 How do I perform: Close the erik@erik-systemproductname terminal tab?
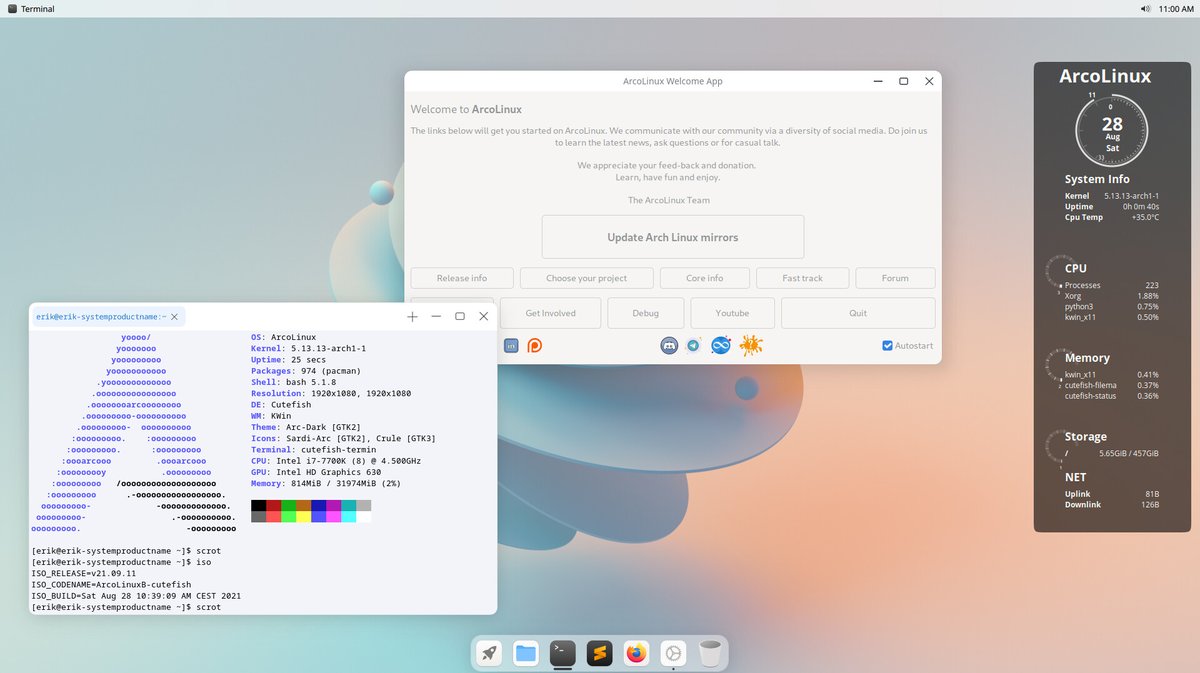(174, 316)
